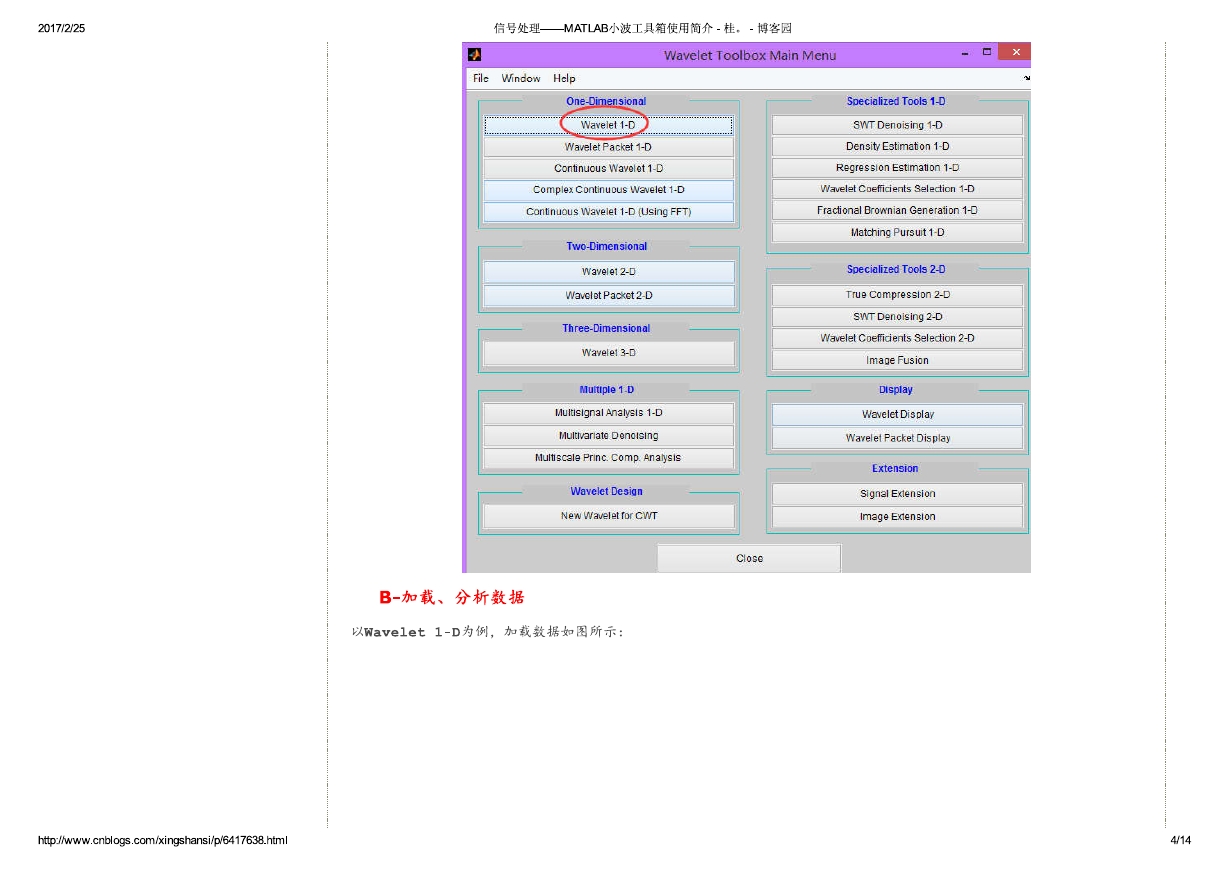Click the 'Display' panel title
The height and width of the screenshot is (869, 1228).
point(896,390)
